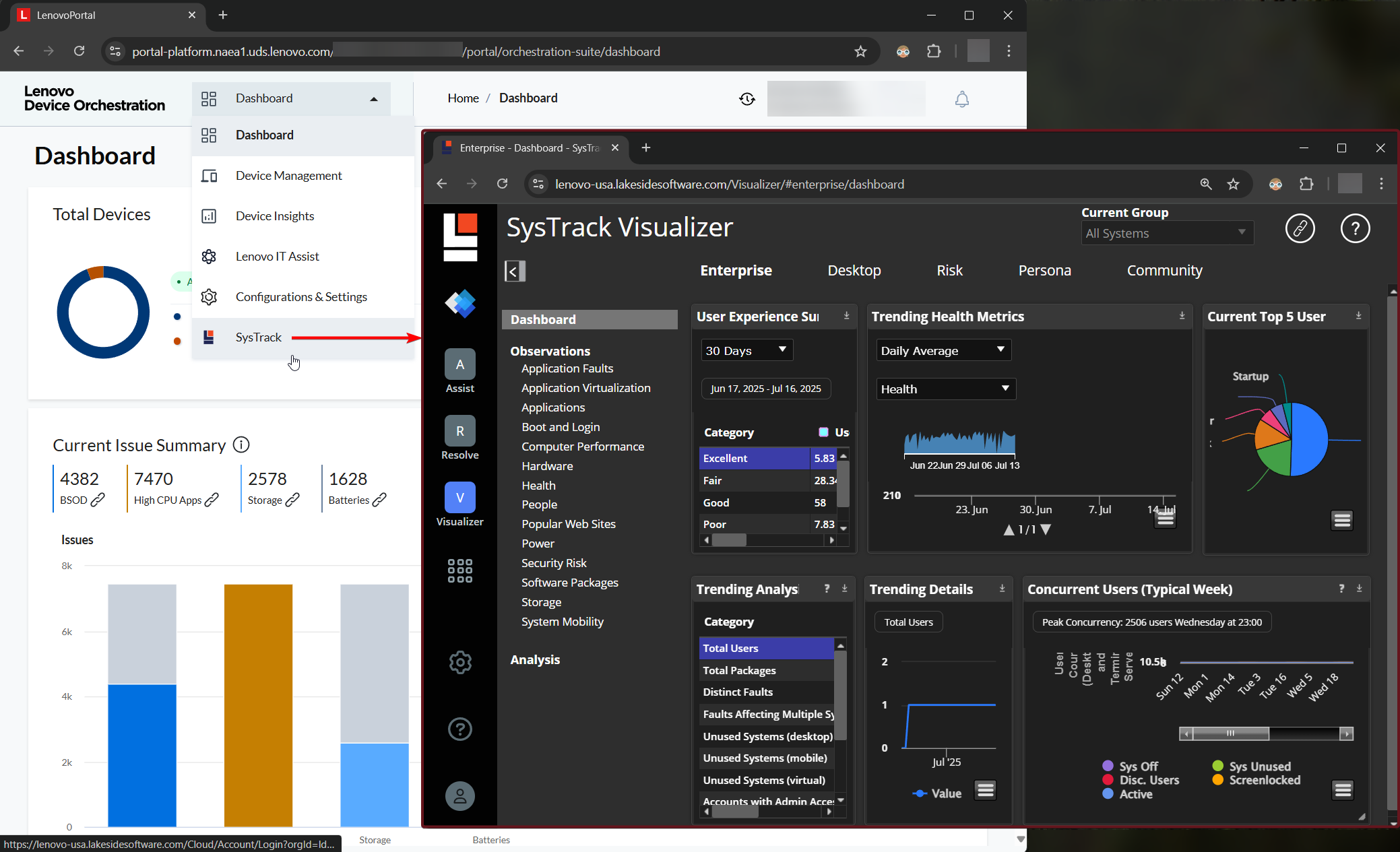Toggle the Sys Off legend item
Viewport: 1400px width, 852px height.
tap(1131, 766)
